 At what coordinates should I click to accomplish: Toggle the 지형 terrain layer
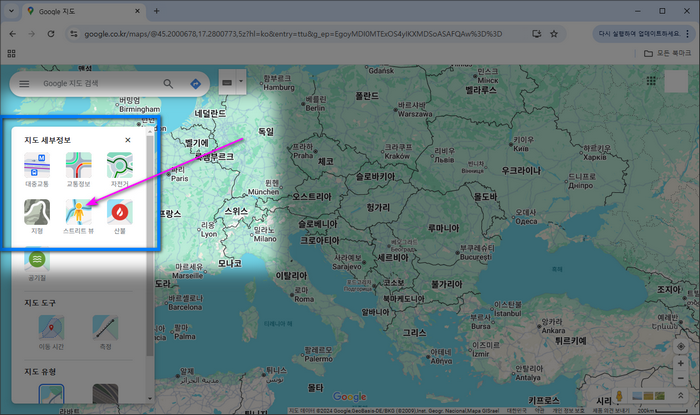pos(37,217)
